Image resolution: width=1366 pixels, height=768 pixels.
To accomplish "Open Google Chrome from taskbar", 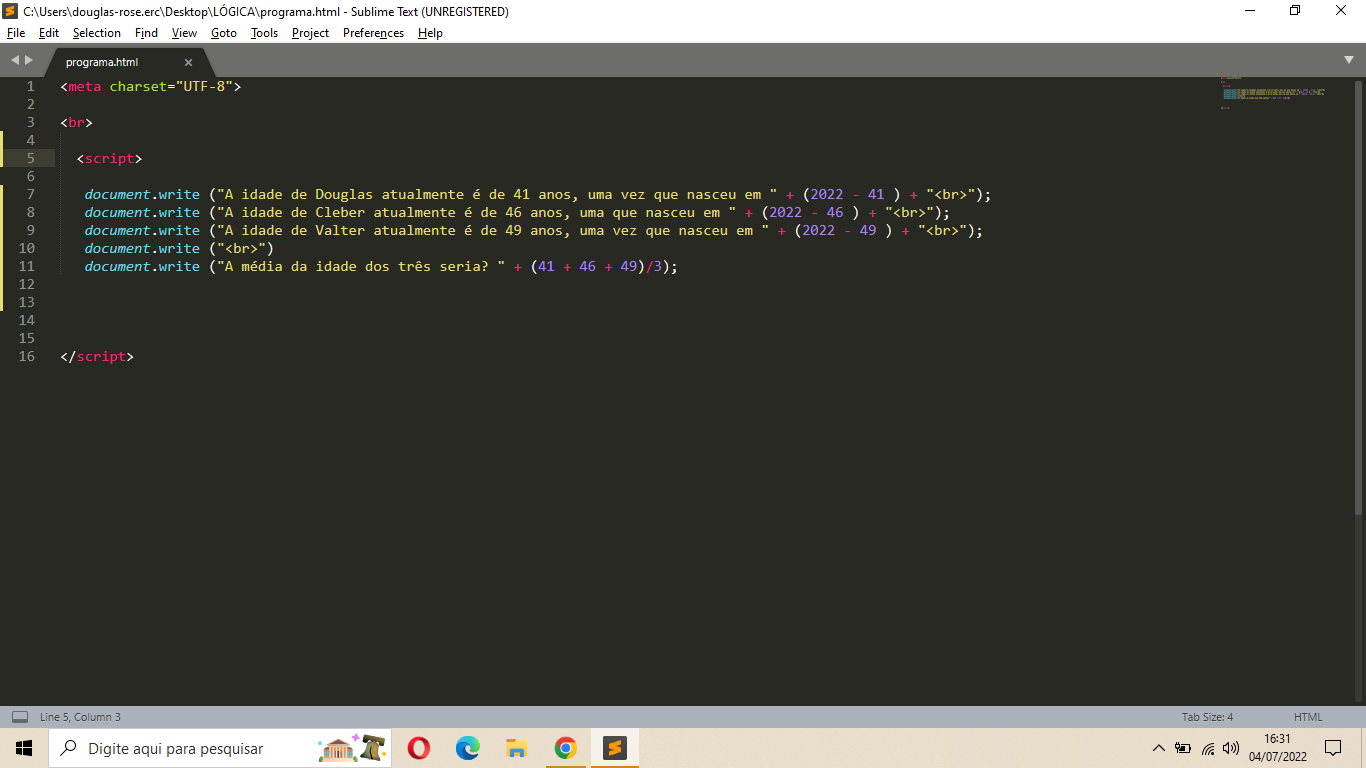I will coord(565,748).
